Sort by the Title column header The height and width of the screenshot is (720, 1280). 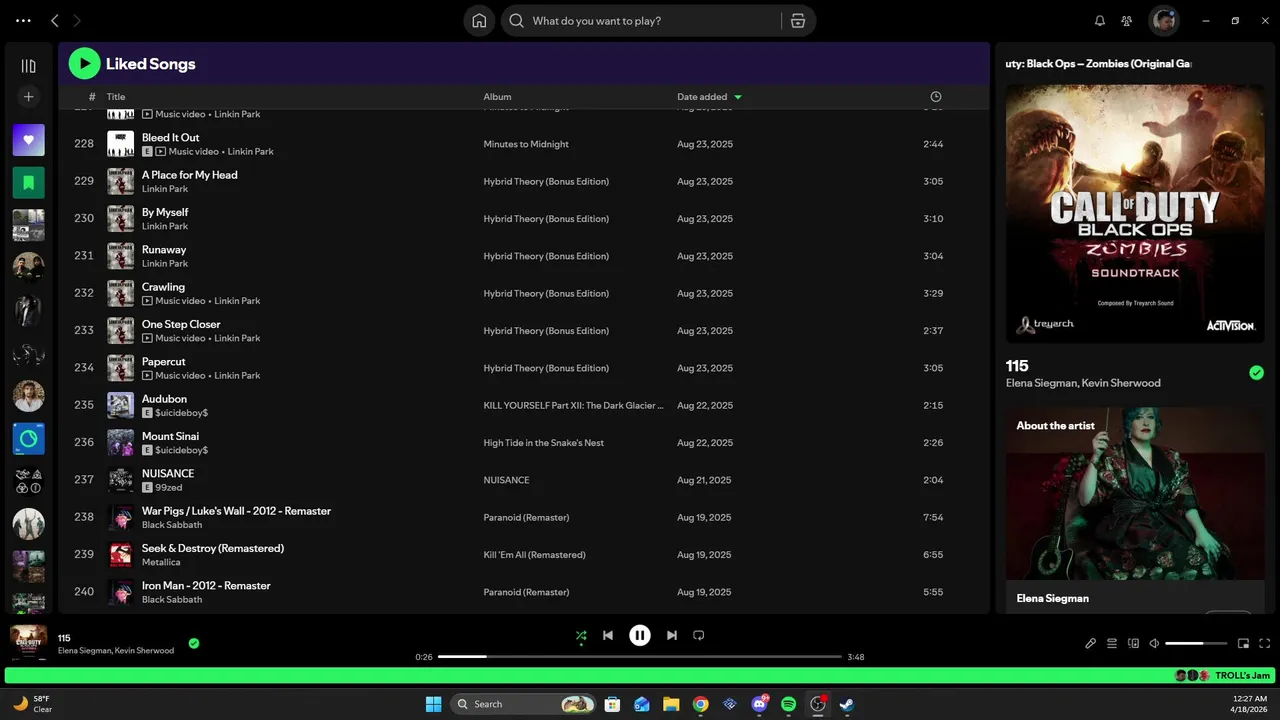(x=116, y=97)
